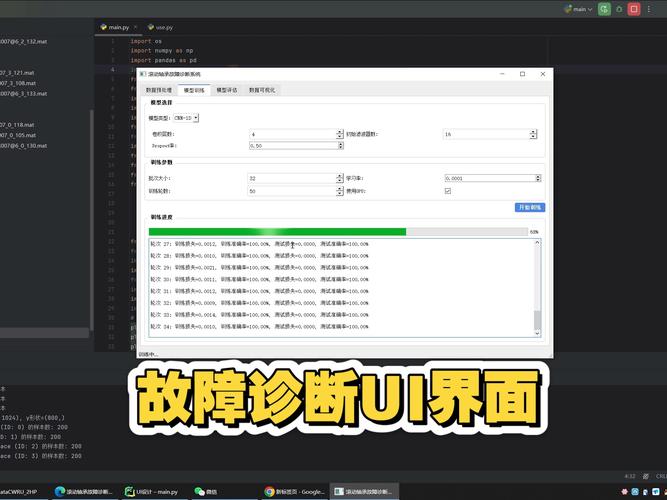The height and width of the screenshot is (500, 667).
Task: Click the dialog title bar app icon
Action: (x=143, y=74)
